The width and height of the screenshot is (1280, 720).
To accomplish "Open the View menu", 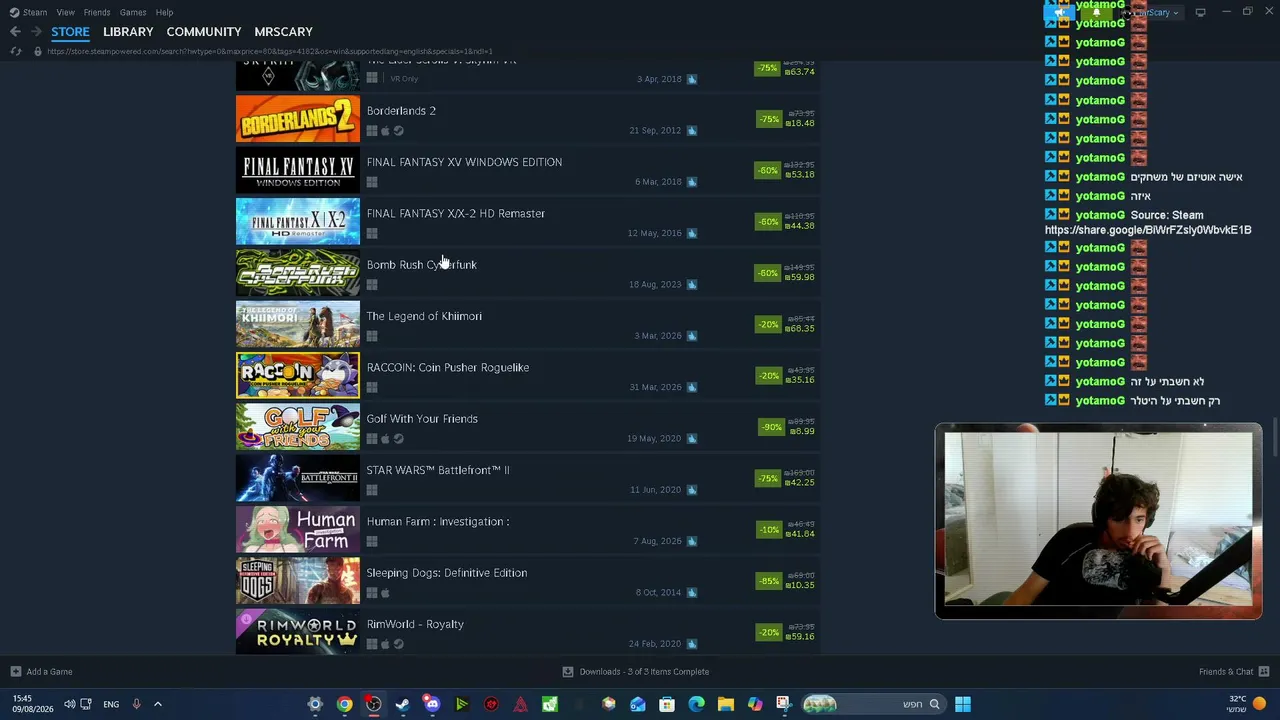I will 65,12.
